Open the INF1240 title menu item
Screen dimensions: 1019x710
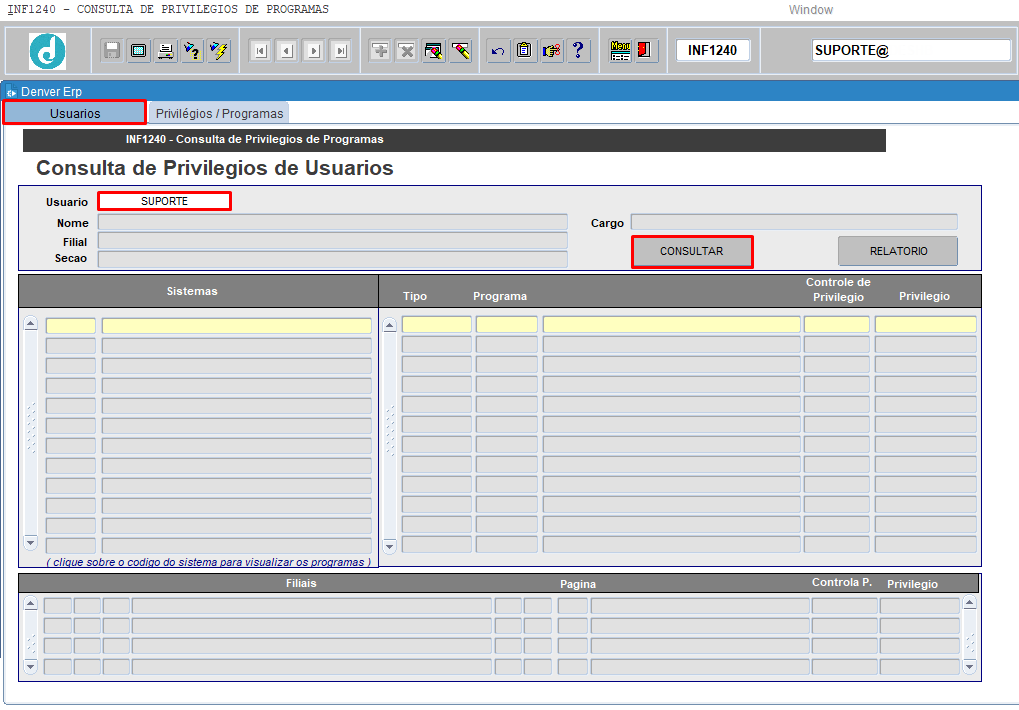click(168, 10)
